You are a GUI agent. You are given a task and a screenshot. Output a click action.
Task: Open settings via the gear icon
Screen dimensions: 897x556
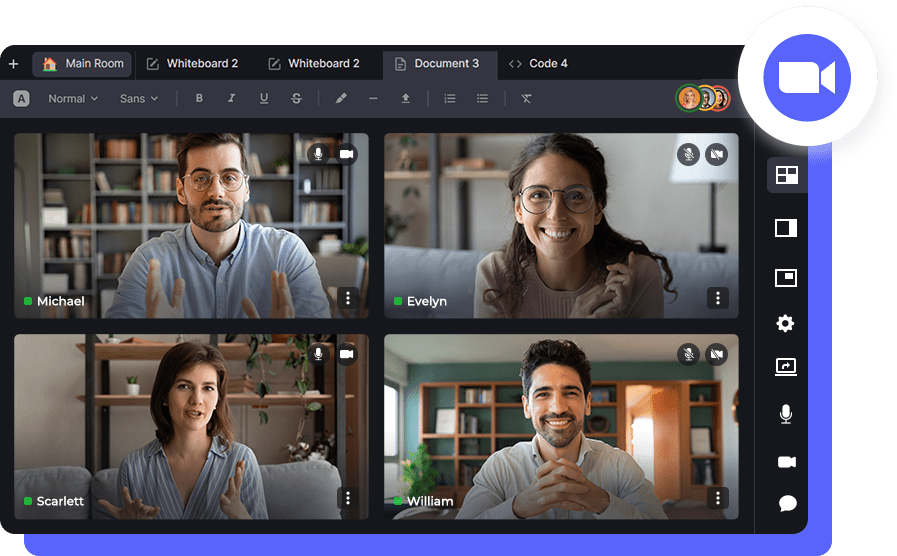coord(786,323)
